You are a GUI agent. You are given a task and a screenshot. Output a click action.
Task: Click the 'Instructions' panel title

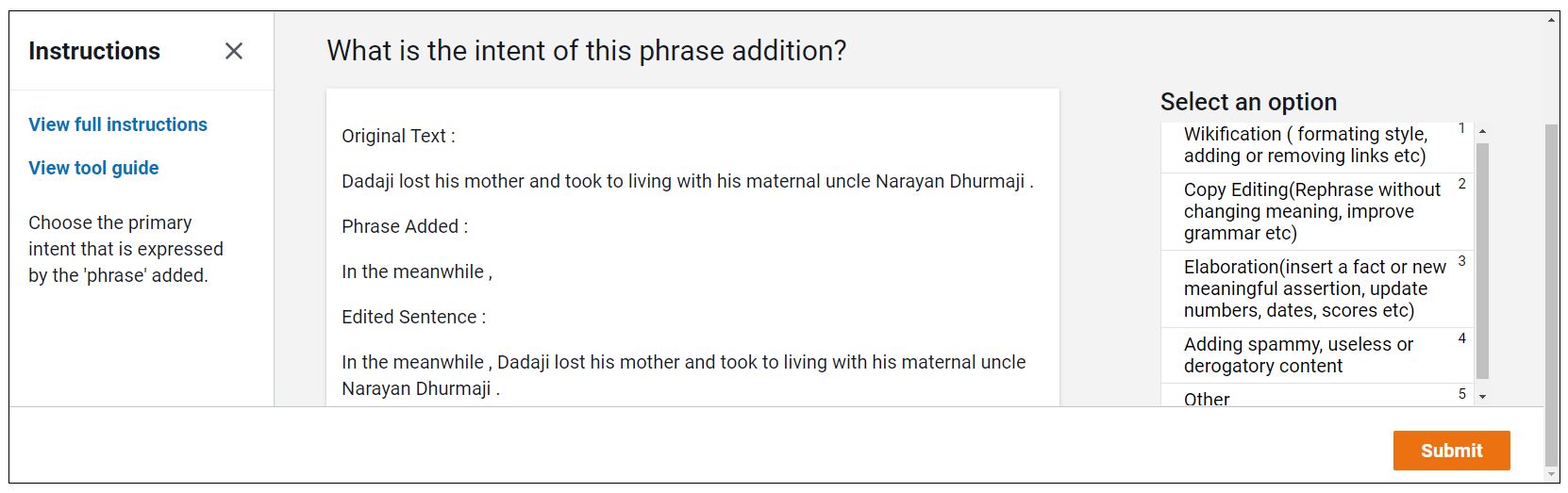94,51
